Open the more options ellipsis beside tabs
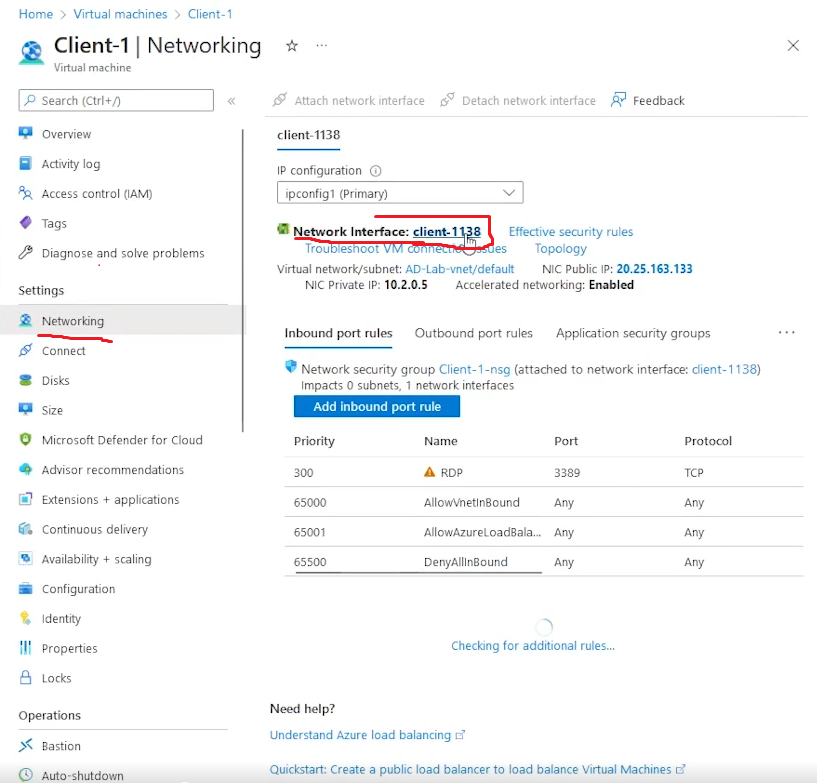Screen dimensions: 817x783 coord(786,332)
